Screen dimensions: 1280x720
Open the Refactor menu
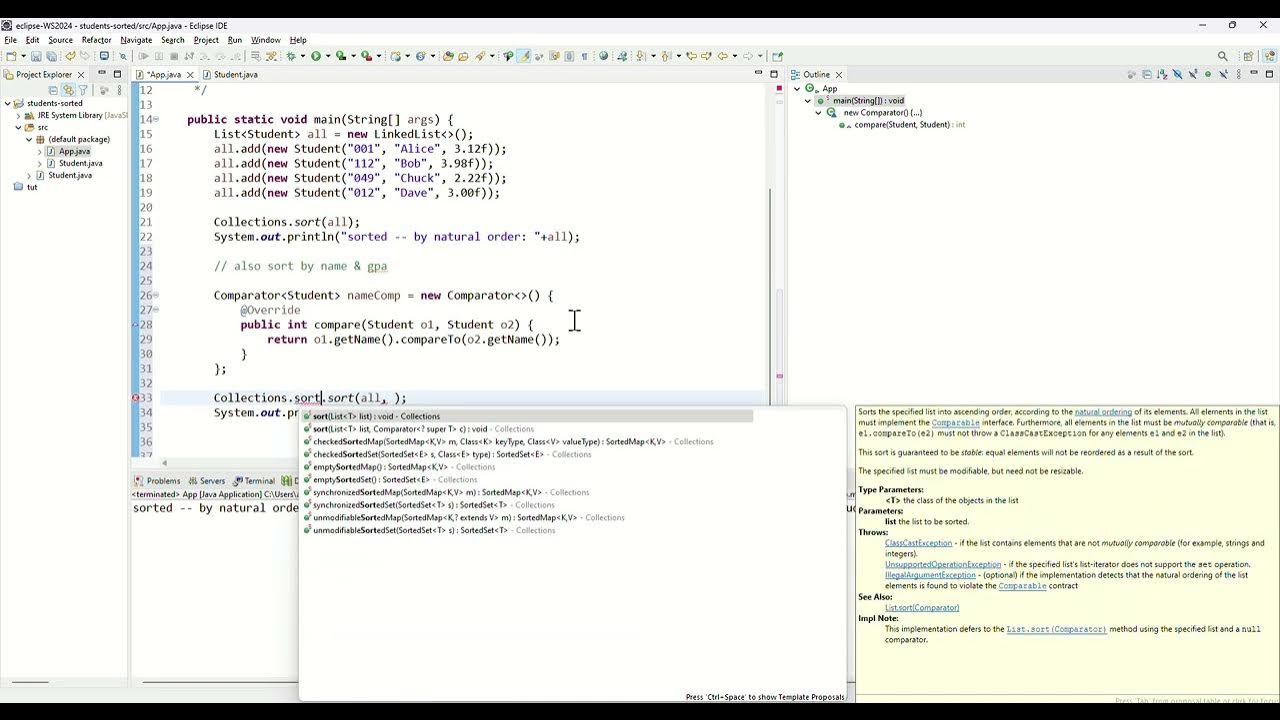(x=95, y=40)
